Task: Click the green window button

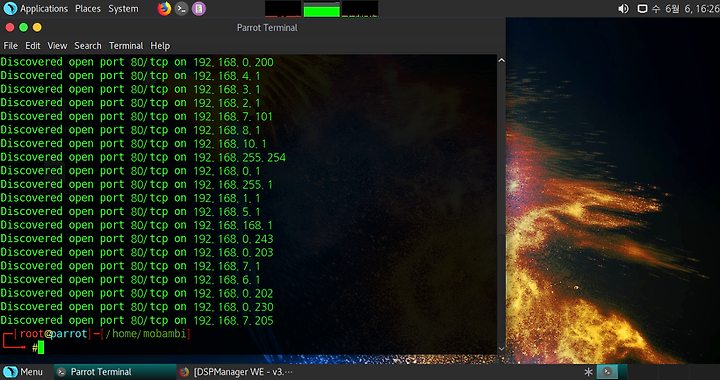Action: tap(23, 28)
